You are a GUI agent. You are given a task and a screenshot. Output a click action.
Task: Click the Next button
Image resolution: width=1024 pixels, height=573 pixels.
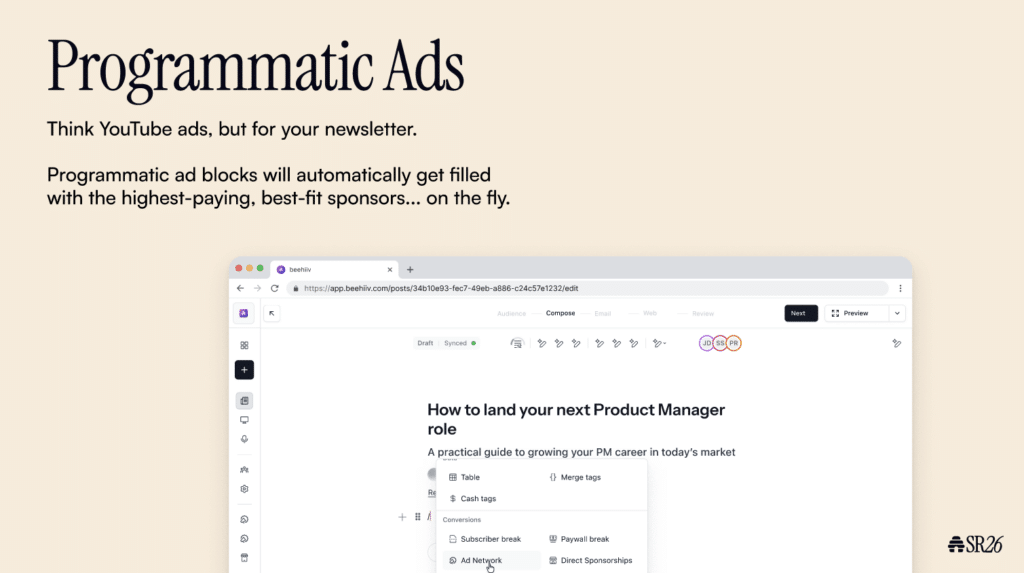(x=801, y=314)
